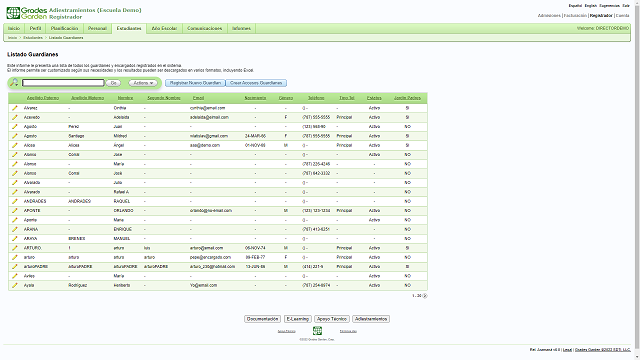The height and width of the screenshot is (360, 640).
Task: Sort by Género column header
Action: pyautogui.click(x=286, y=98)
